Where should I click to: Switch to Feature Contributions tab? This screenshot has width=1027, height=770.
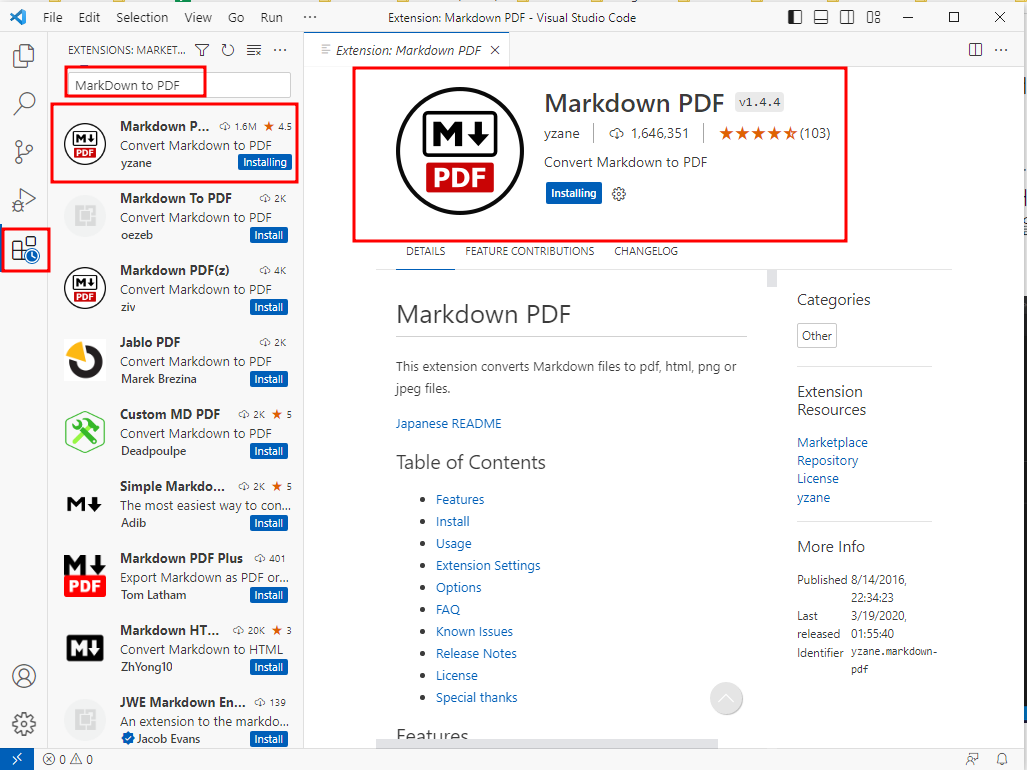(530, 251)
